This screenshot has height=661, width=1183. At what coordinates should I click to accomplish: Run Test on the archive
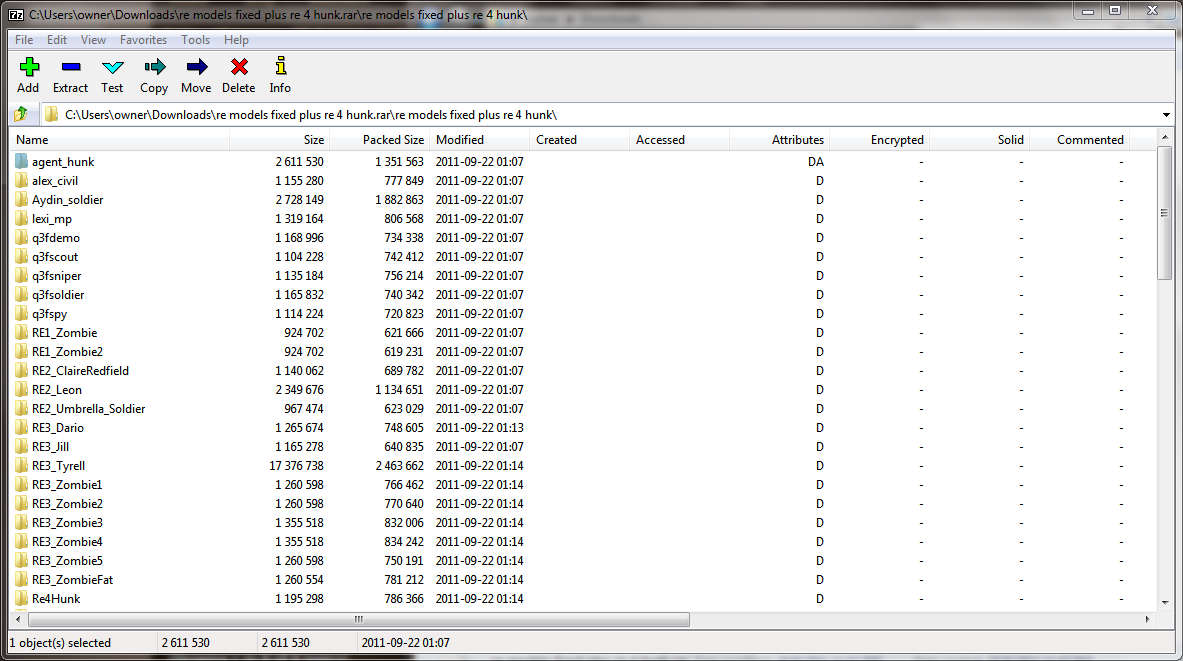(x=112, y=67)
